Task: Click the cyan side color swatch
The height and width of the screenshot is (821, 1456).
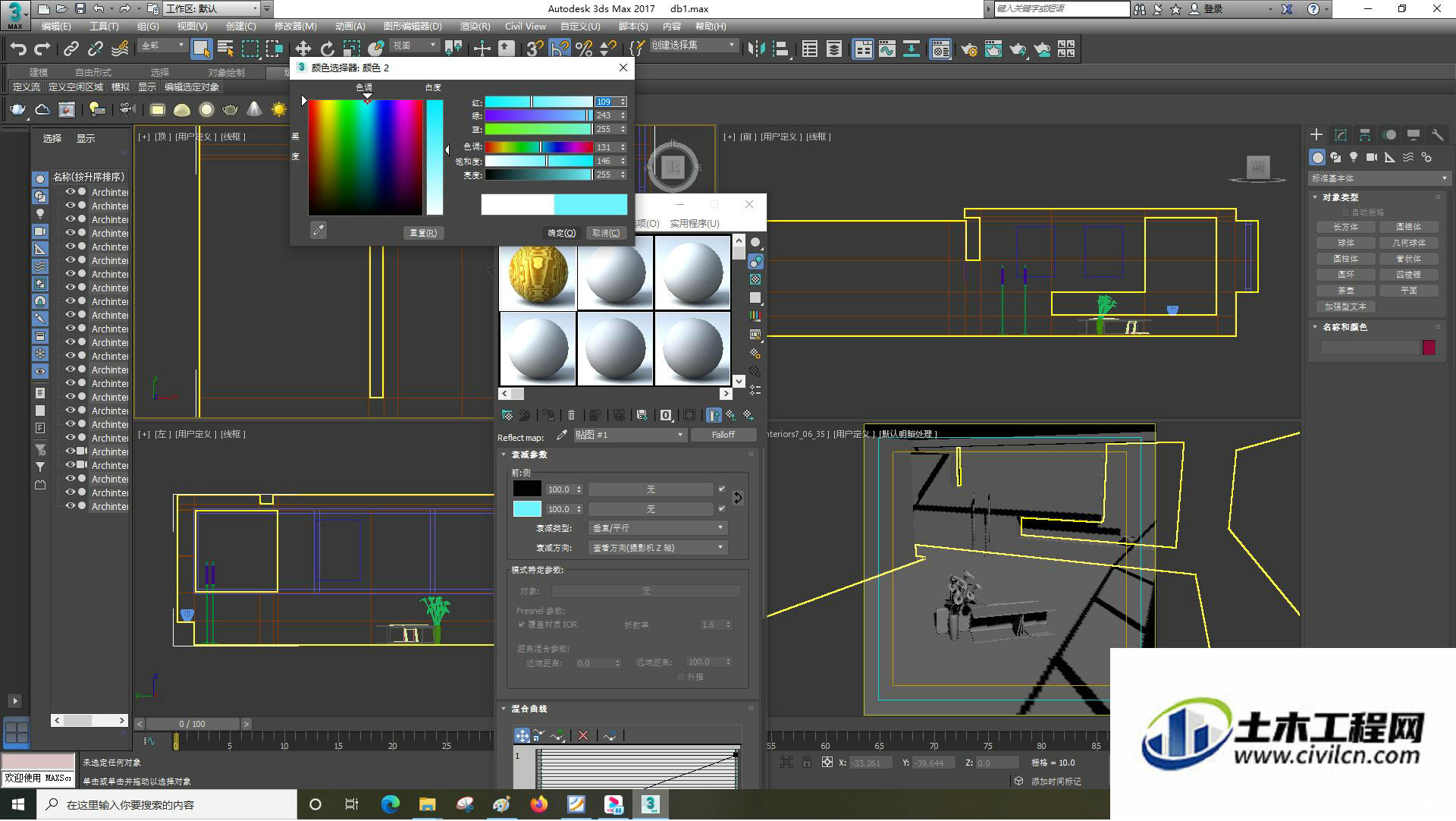Action: click(x=527, y=509)
